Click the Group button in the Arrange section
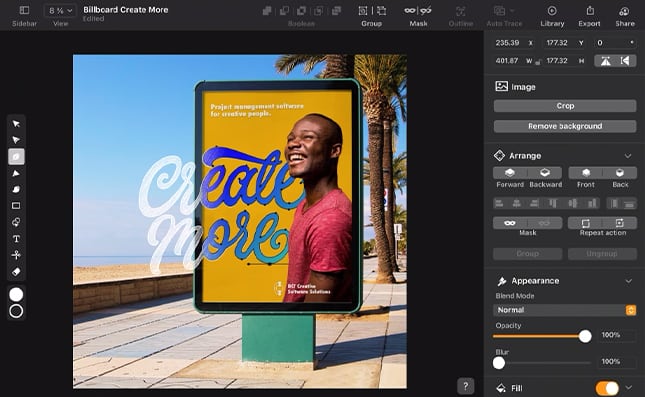 pos(527,254)
